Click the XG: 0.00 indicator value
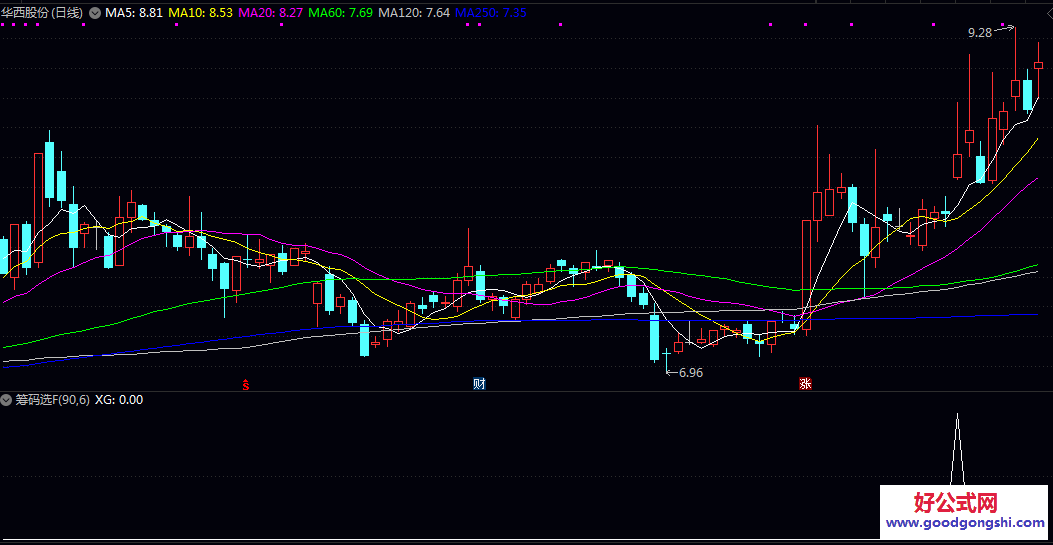 [x=119, y=400]
